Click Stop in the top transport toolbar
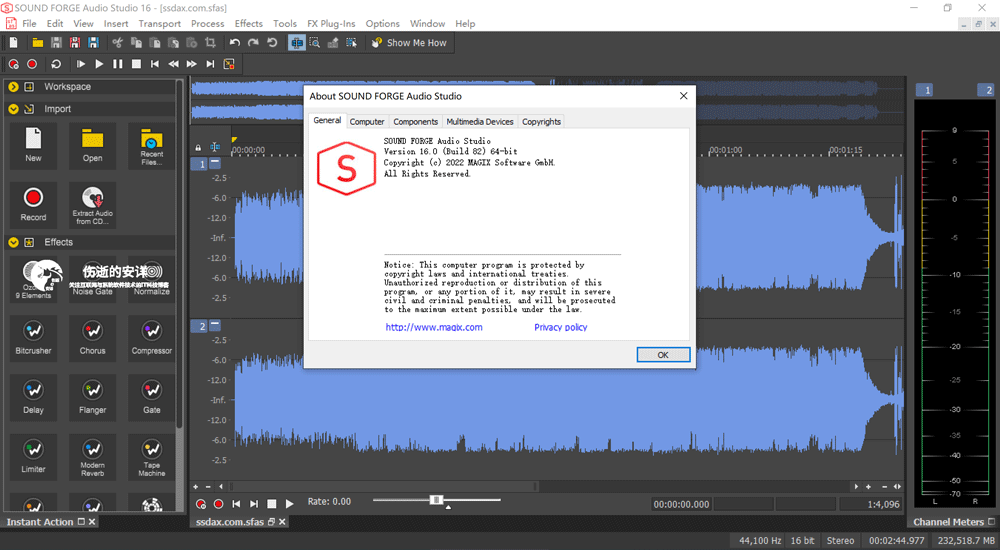This screenshot has height=550, width=1000. [136, 64]
